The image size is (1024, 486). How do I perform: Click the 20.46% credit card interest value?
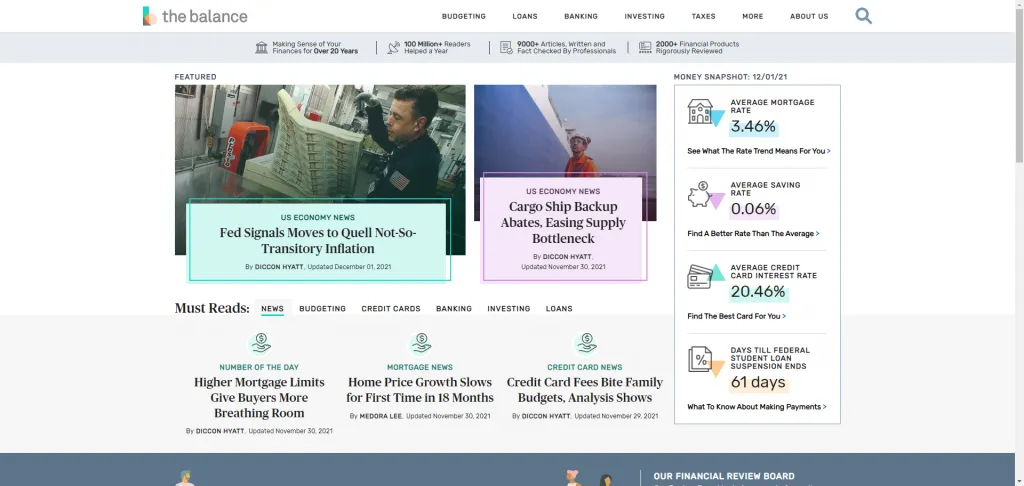(758, 292)
